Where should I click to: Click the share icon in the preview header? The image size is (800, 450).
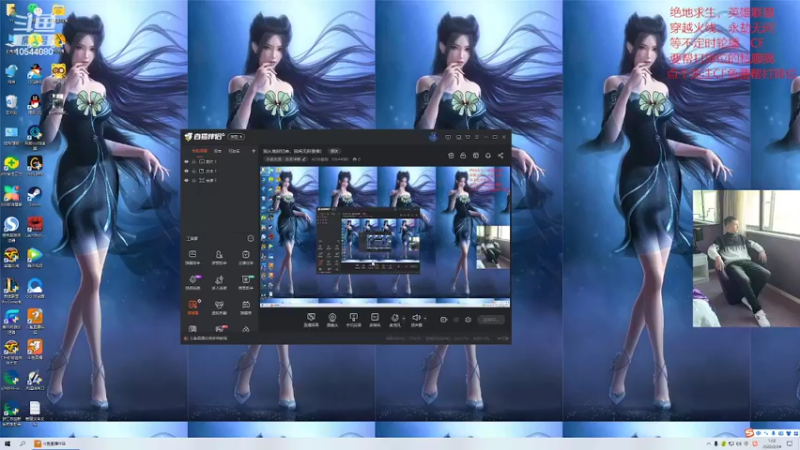tap(501, 156)
